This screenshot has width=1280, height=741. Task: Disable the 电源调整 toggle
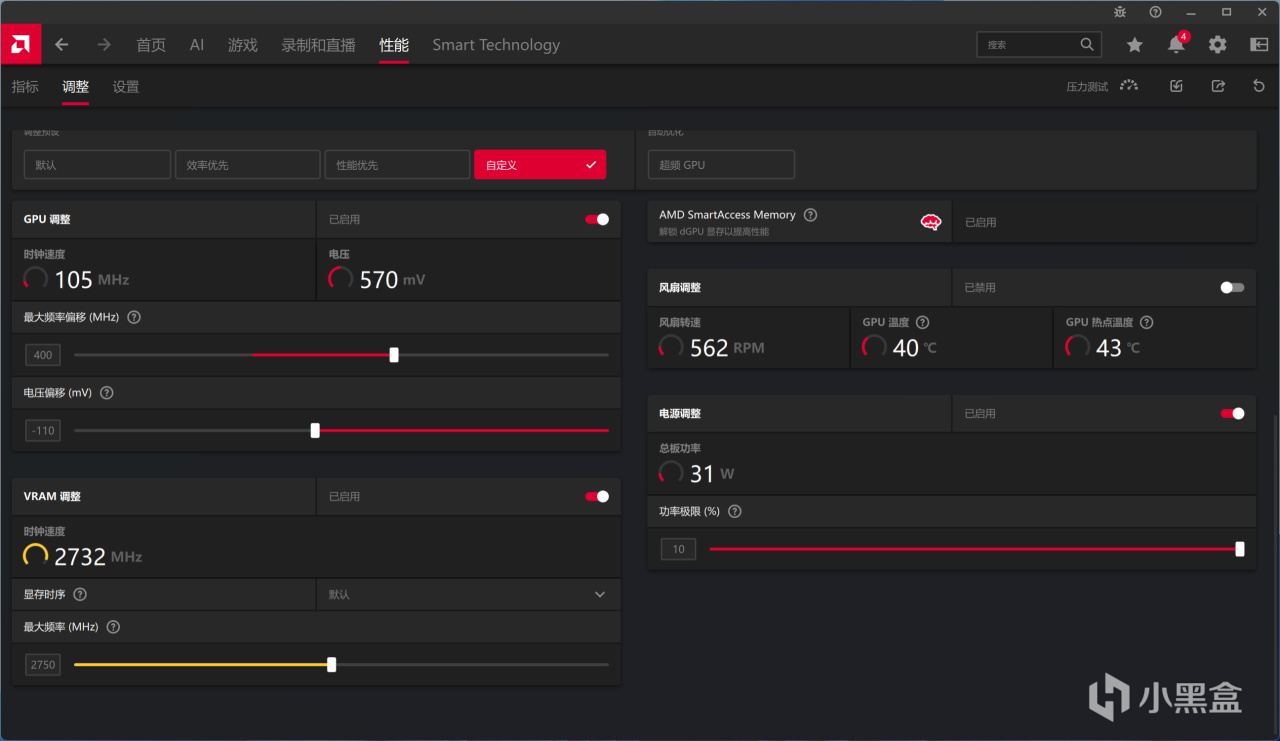(x=1233, y=413)
